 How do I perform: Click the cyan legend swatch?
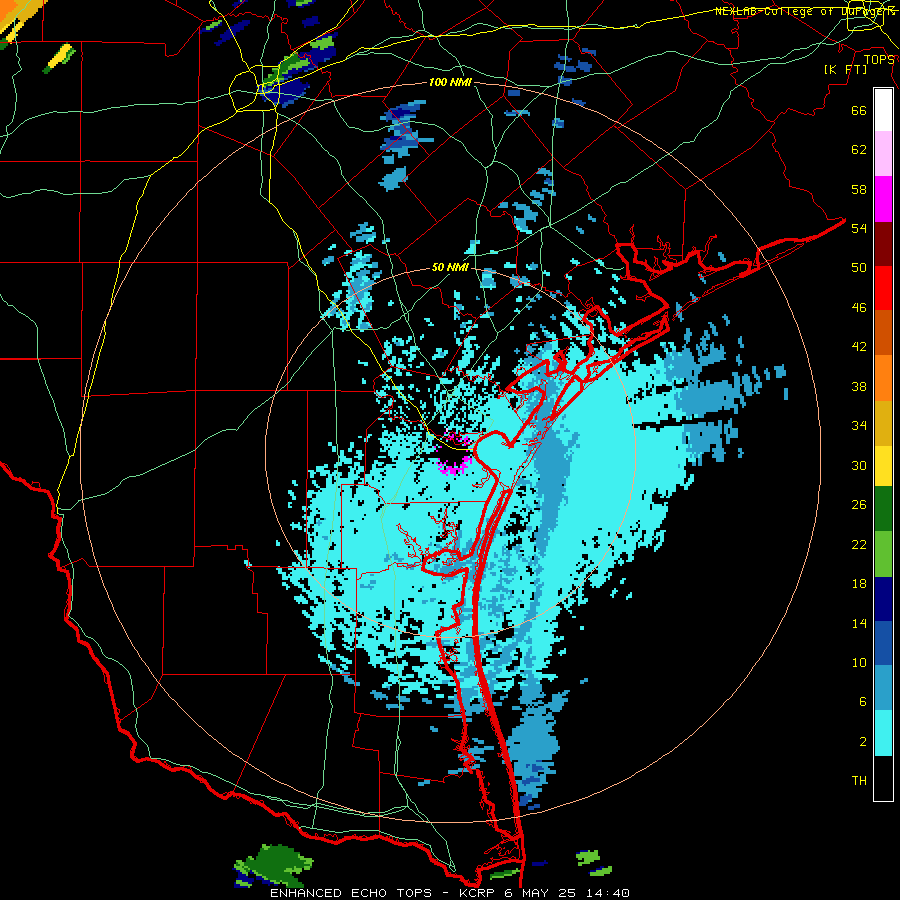click(883, 733)
